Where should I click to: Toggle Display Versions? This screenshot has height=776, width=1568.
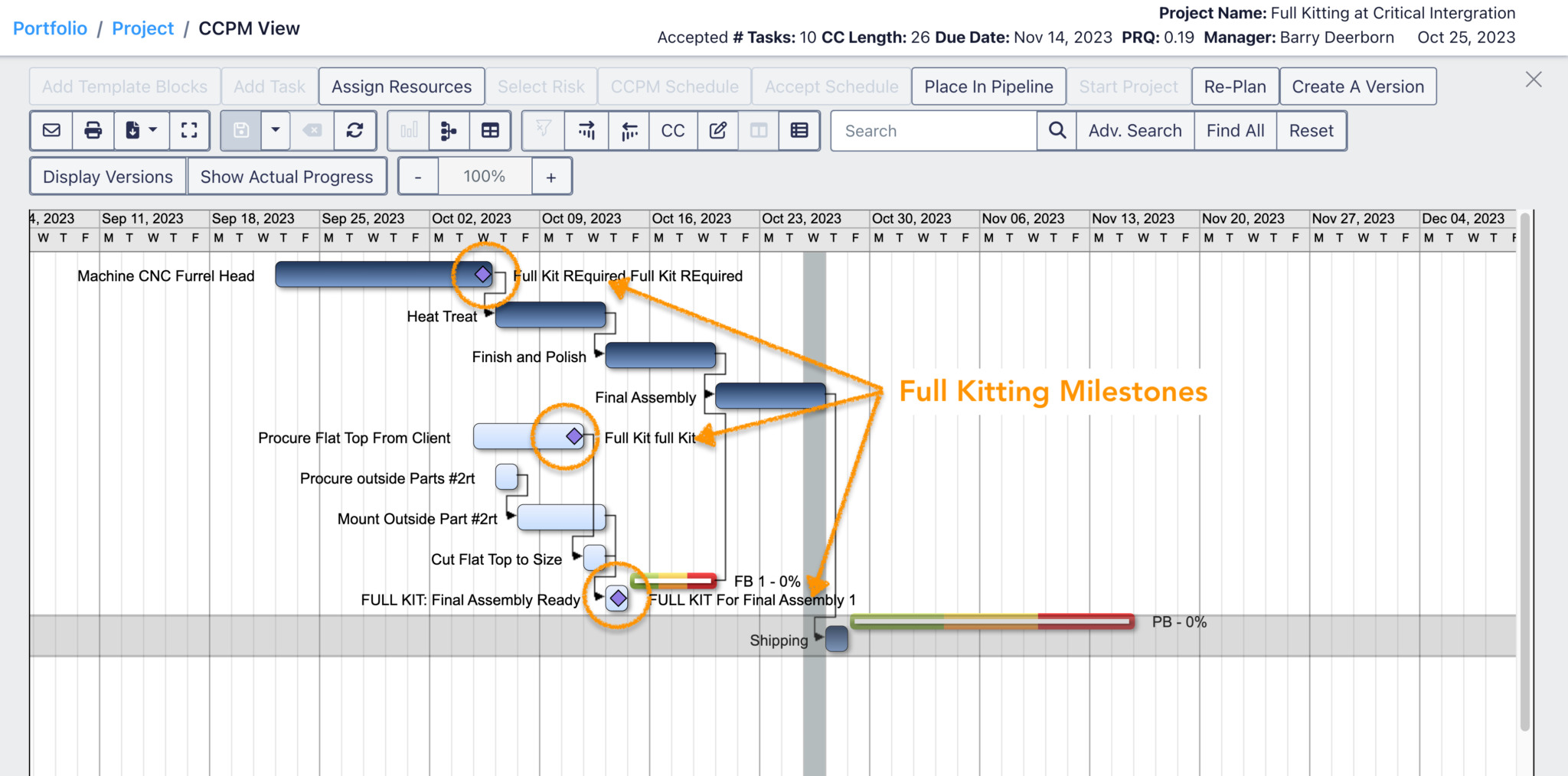click(x=108, y=177)
